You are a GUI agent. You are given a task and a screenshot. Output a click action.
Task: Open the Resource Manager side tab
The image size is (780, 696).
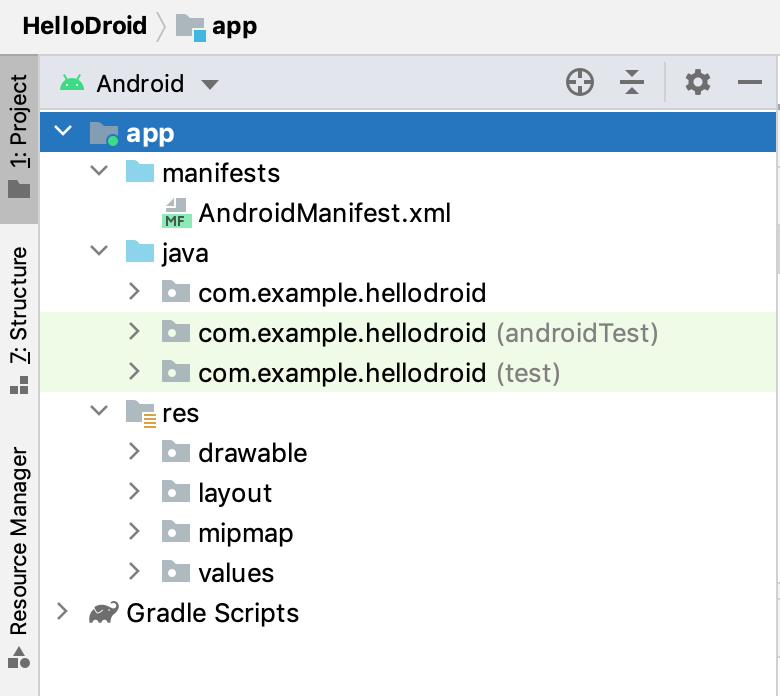coord(19,556)
